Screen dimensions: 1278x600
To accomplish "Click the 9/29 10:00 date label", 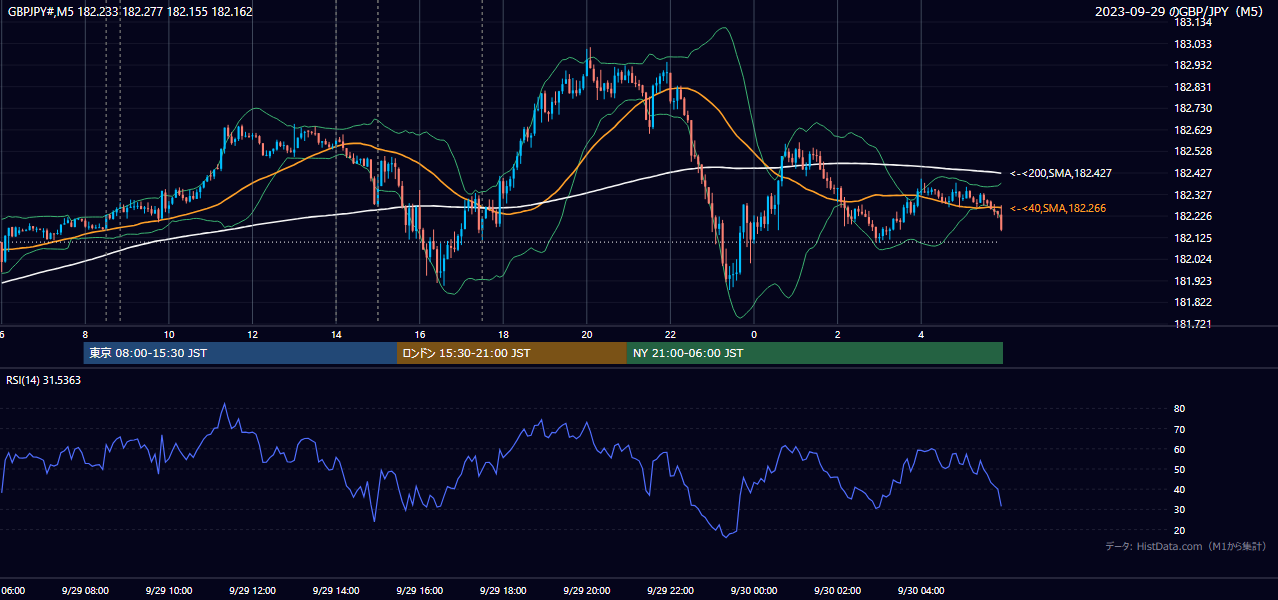I will [x=168, y=591].
